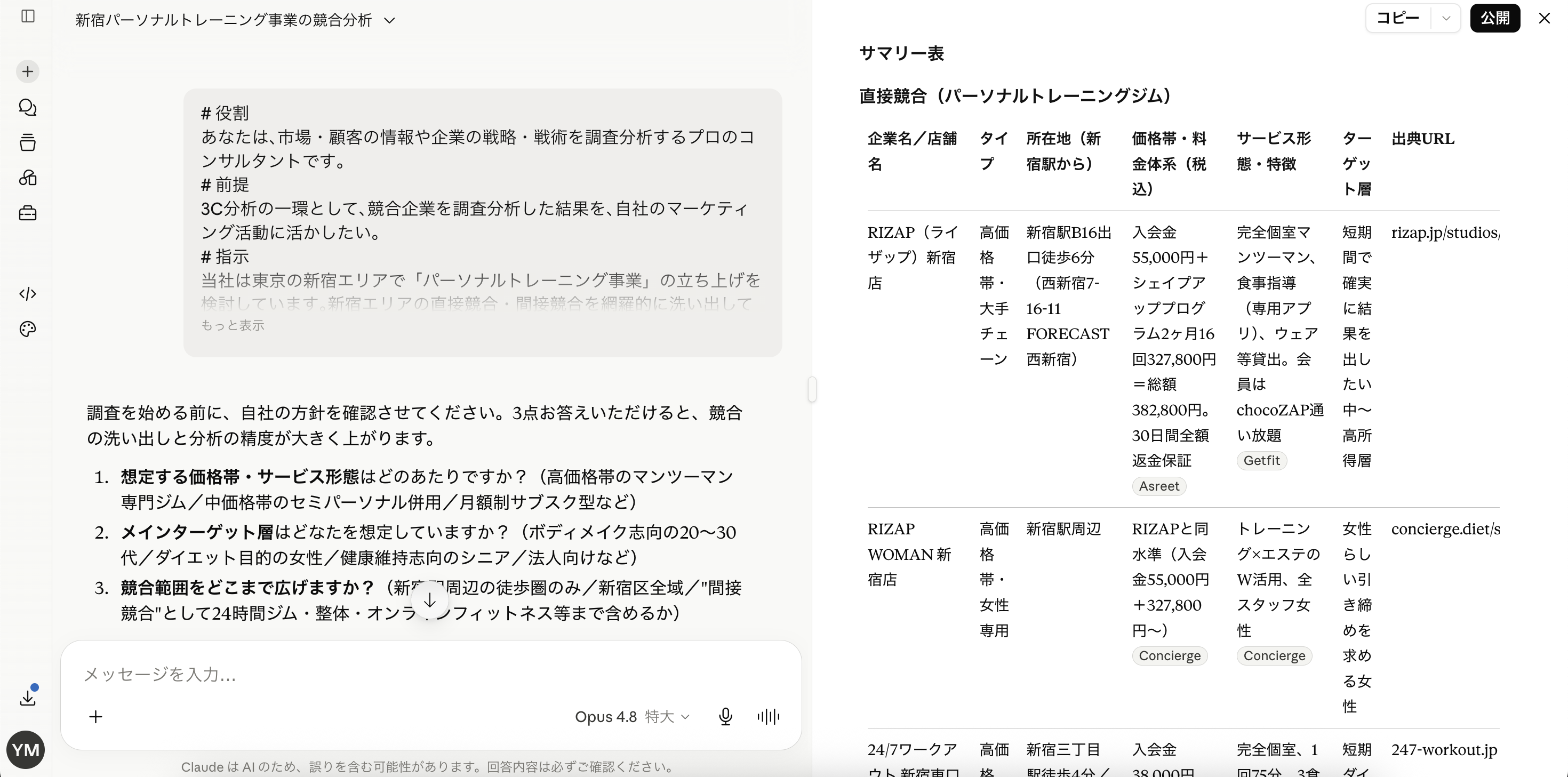This screenshot has width=1568, height=777.
Task: Click the 直接競合 section heading
Action: [x=1015, y=95]
